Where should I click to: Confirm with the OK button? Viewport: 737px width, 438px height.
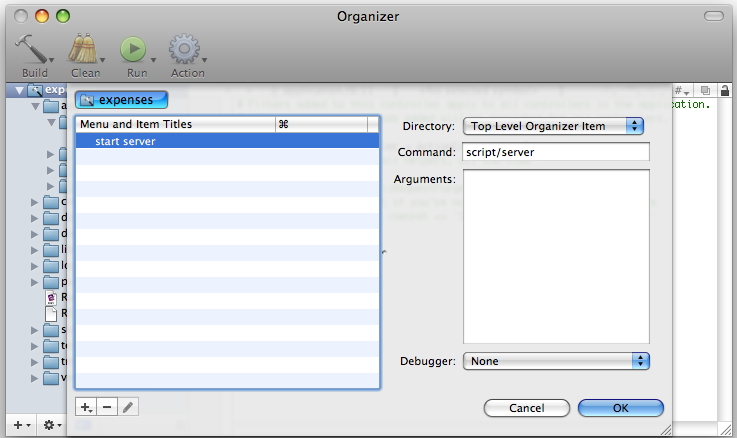[620, 408]
